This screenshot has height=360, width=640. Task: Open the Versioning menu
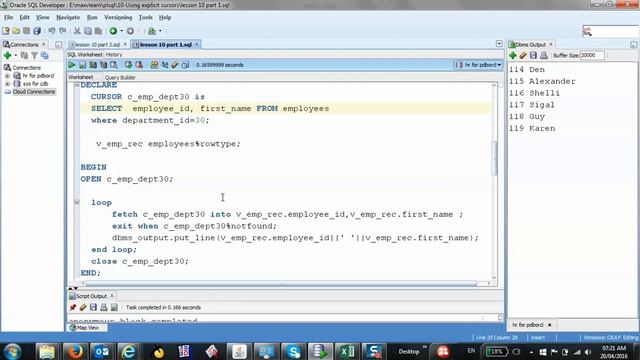click(118, 18)
